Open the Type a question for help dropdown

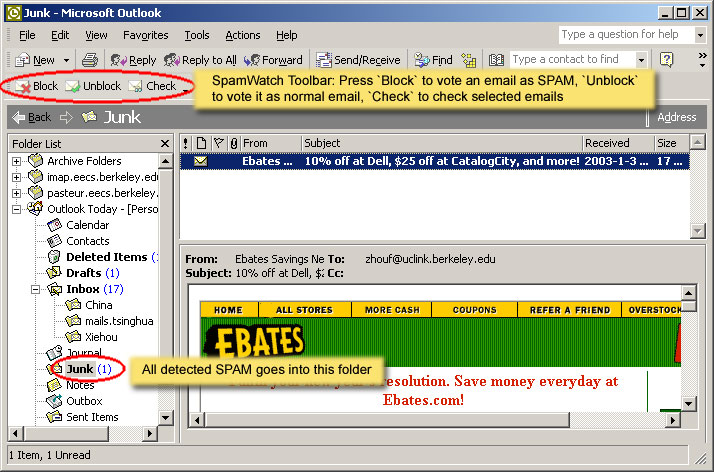tap(700, 35)
